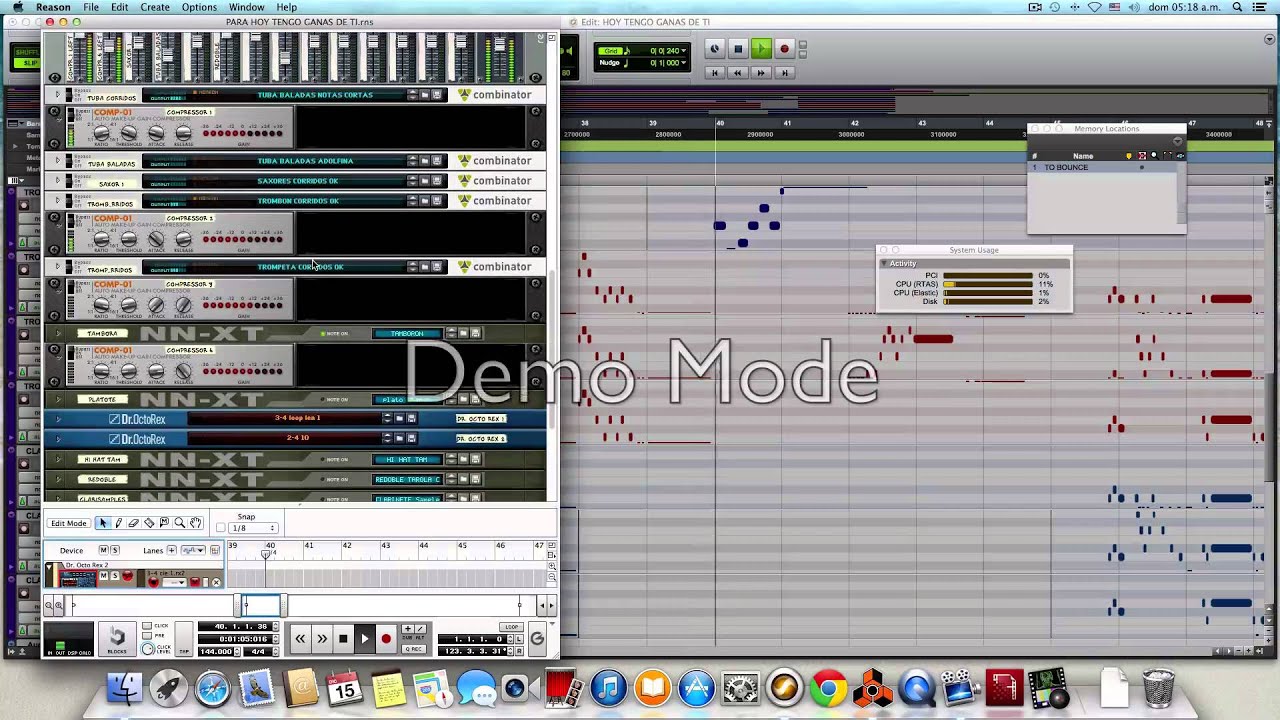1280x720 pixels.
Task: Expand the Tambora NN-XT device
Action: click(x=58, y=333)
